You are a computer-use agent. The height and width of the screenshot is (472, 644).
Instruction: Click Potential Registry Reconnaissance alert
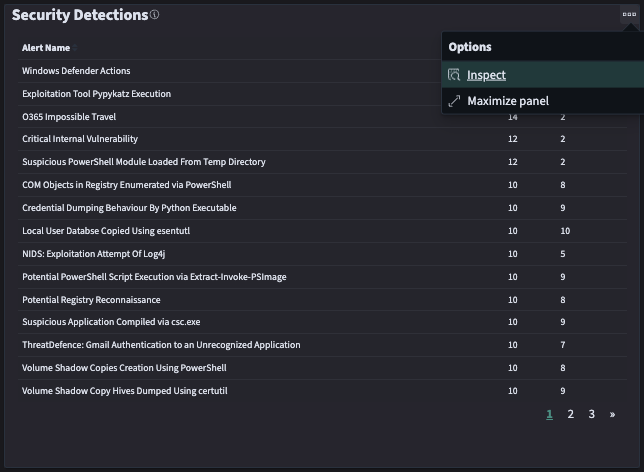pos(91,300)
